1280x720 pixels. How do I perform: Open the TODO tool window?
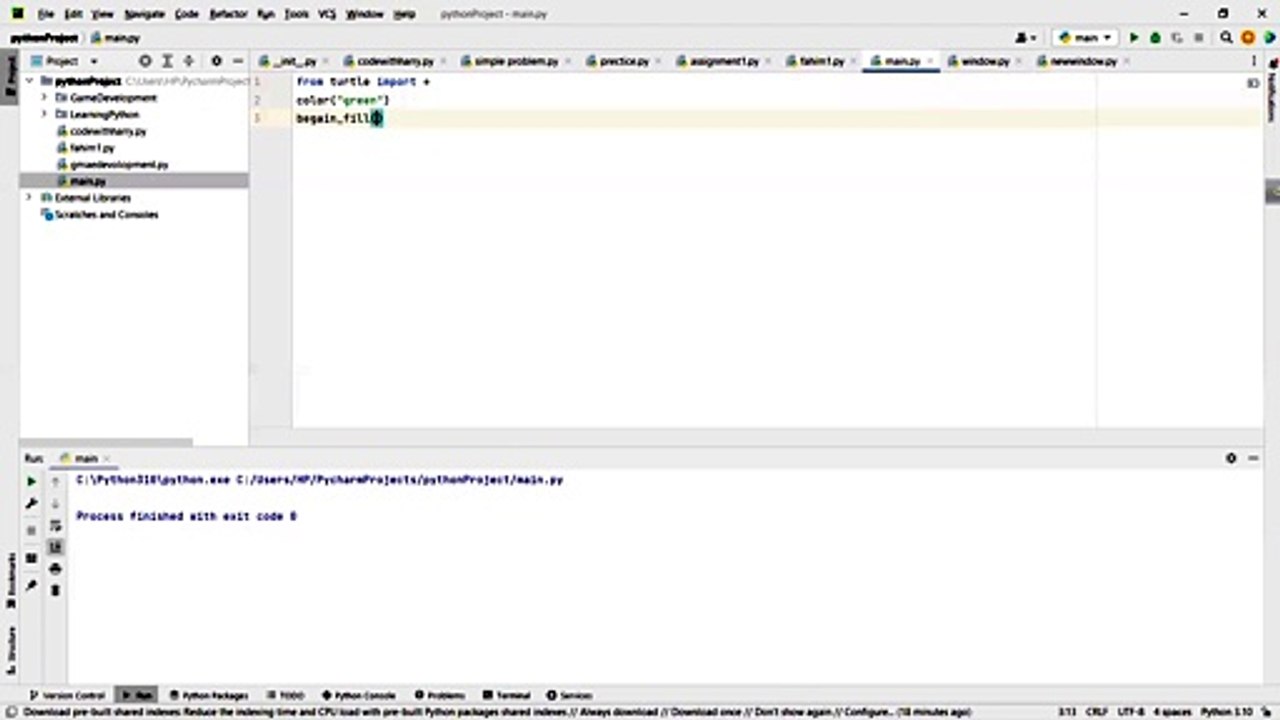(x=285, y=695)
